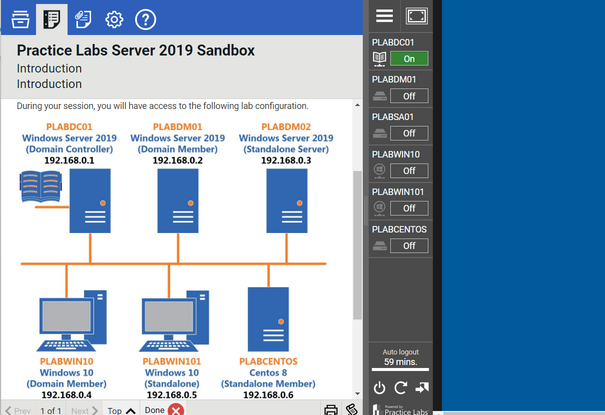Screen dimensions: 605x415
Task: Click the power icon below Auto logout
Action: [x=380, y=388]
